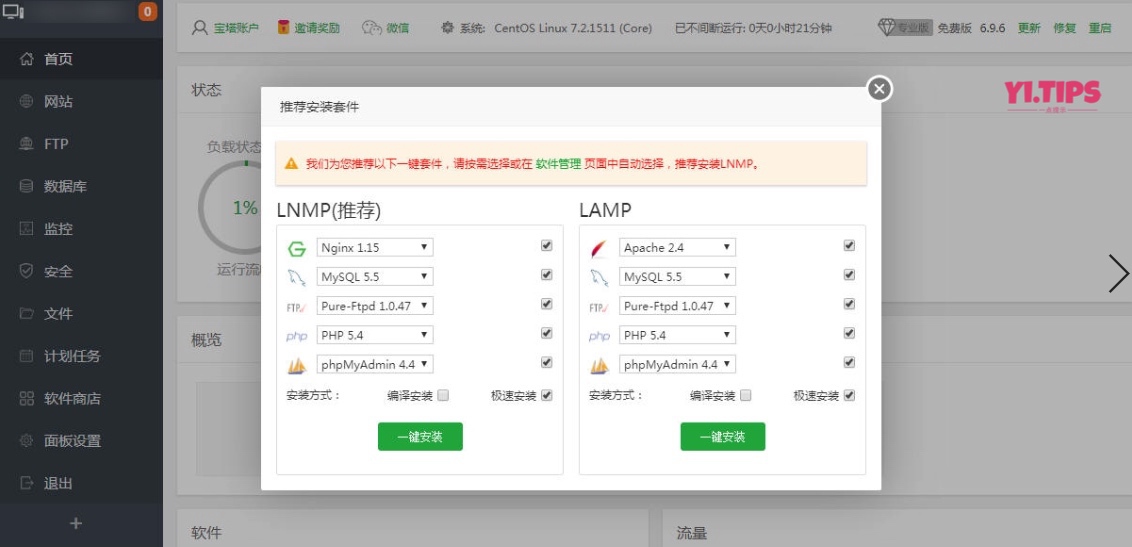The width and height of the screenshot is (1132, 547).
Task: Open the LNMP phpMyAdmin 4.4 dropdown
Action: click(375, 364)
